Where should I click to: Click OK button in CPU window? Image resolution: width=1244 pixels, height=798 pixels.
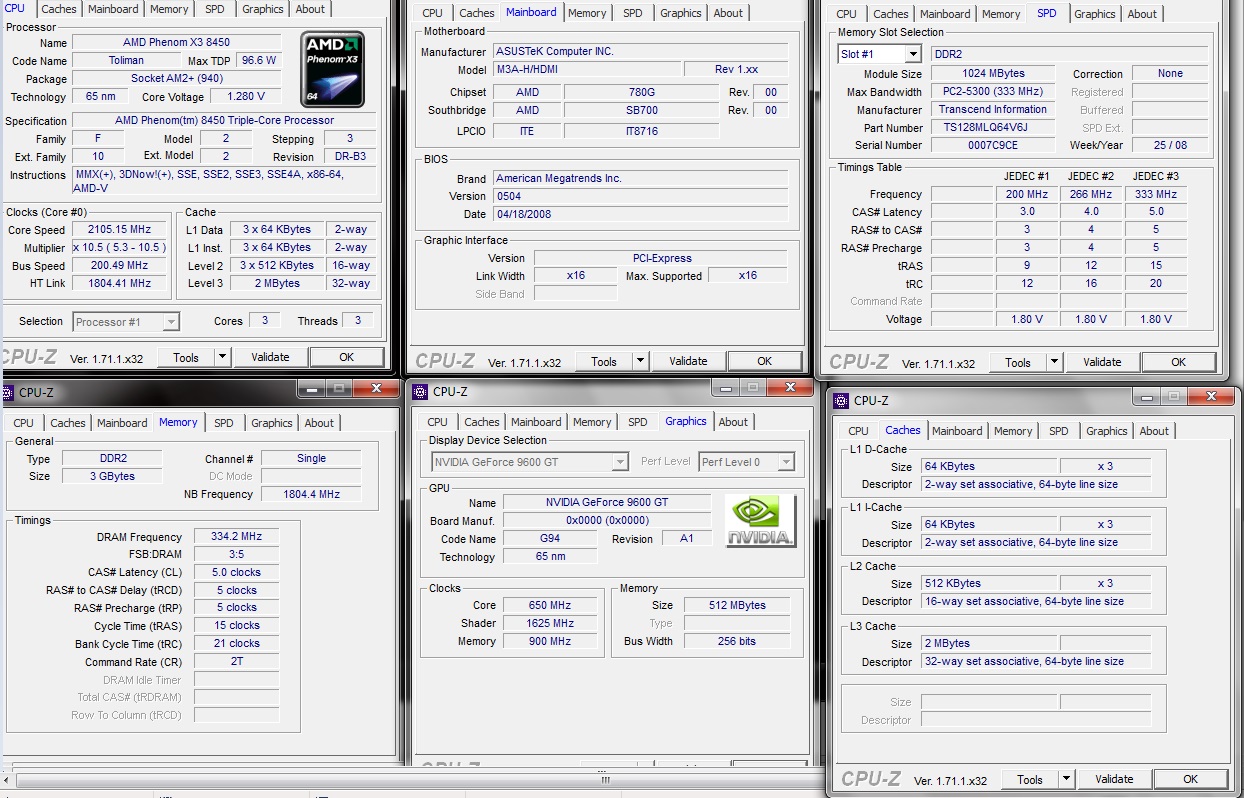(346, 357)
